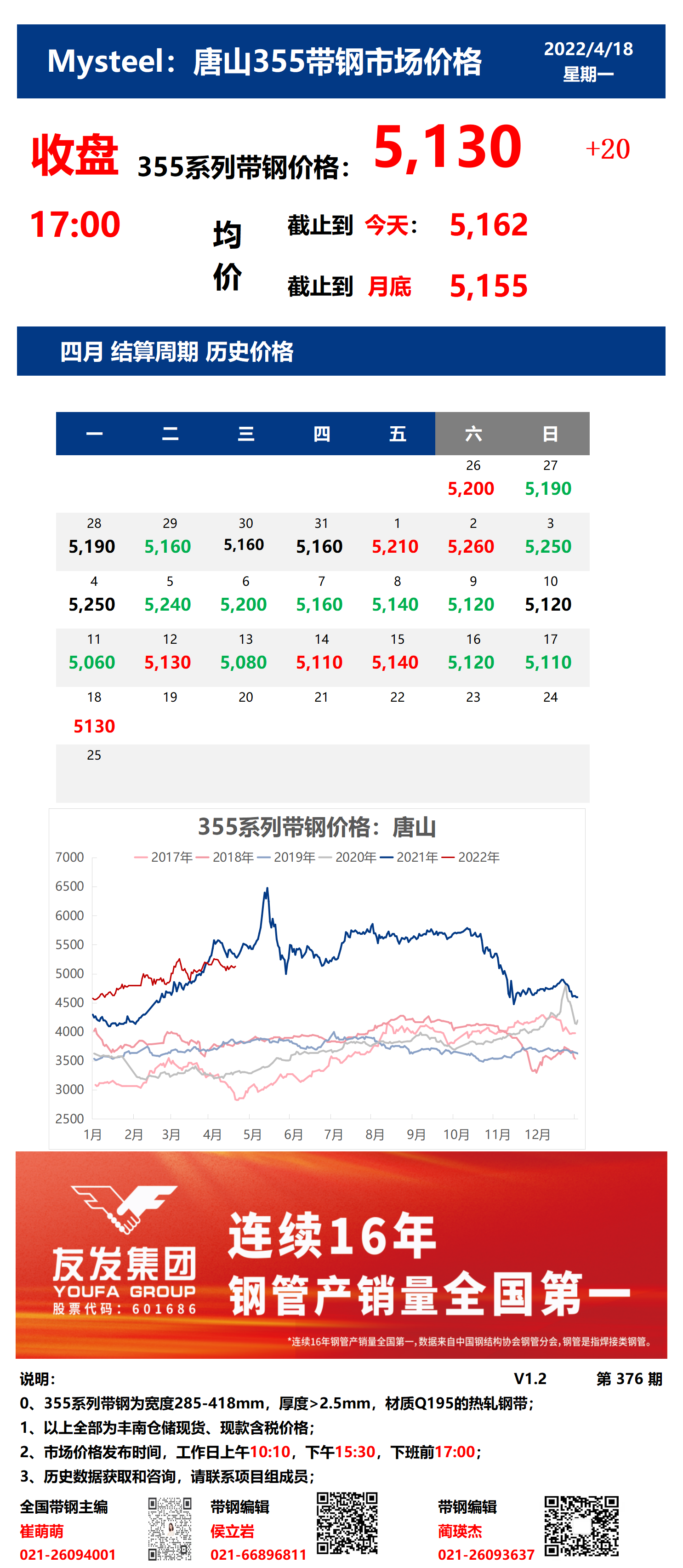Click the day 12 price 5,130
Screen dimensions: 683x1568
(167, 662)
